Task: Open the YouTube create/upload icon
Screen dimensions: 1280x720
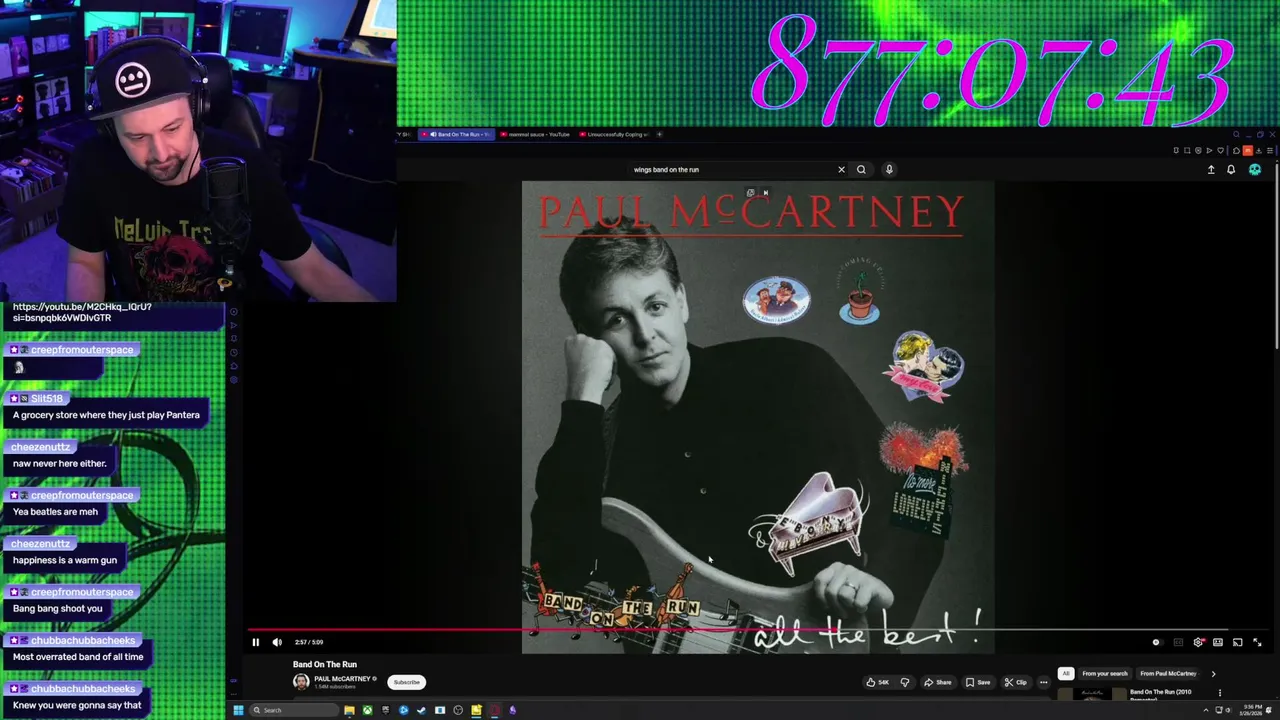Action: 1211,170
